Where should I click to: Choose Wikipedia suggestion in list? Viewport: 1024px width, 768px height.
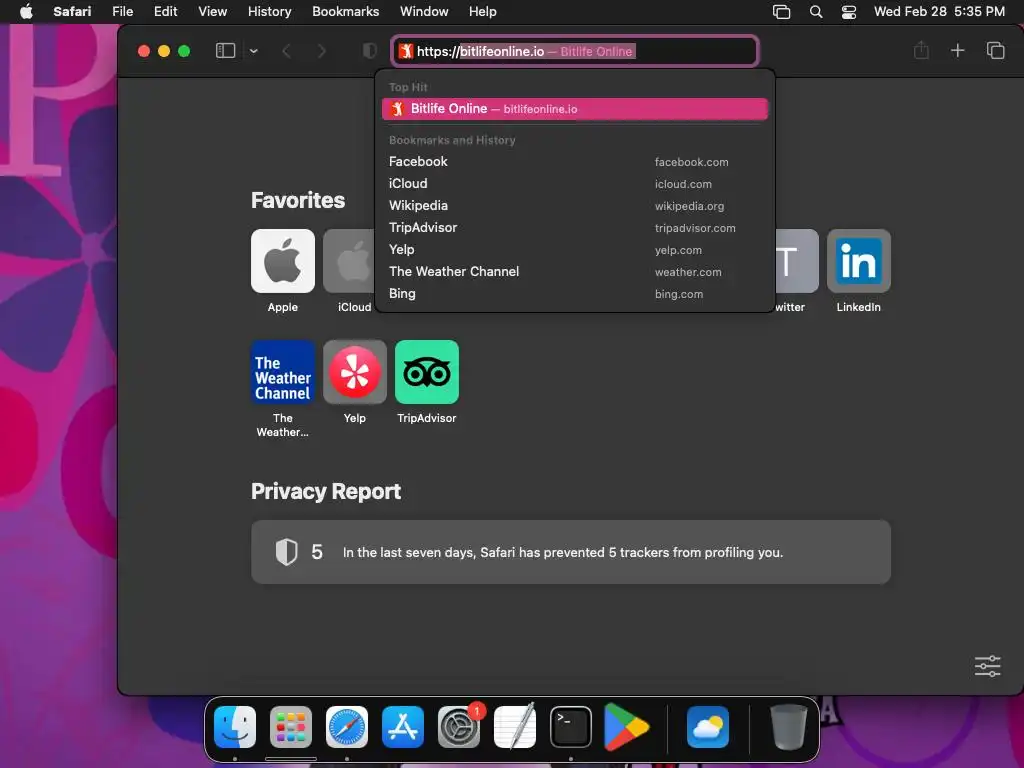click(575, 206)
